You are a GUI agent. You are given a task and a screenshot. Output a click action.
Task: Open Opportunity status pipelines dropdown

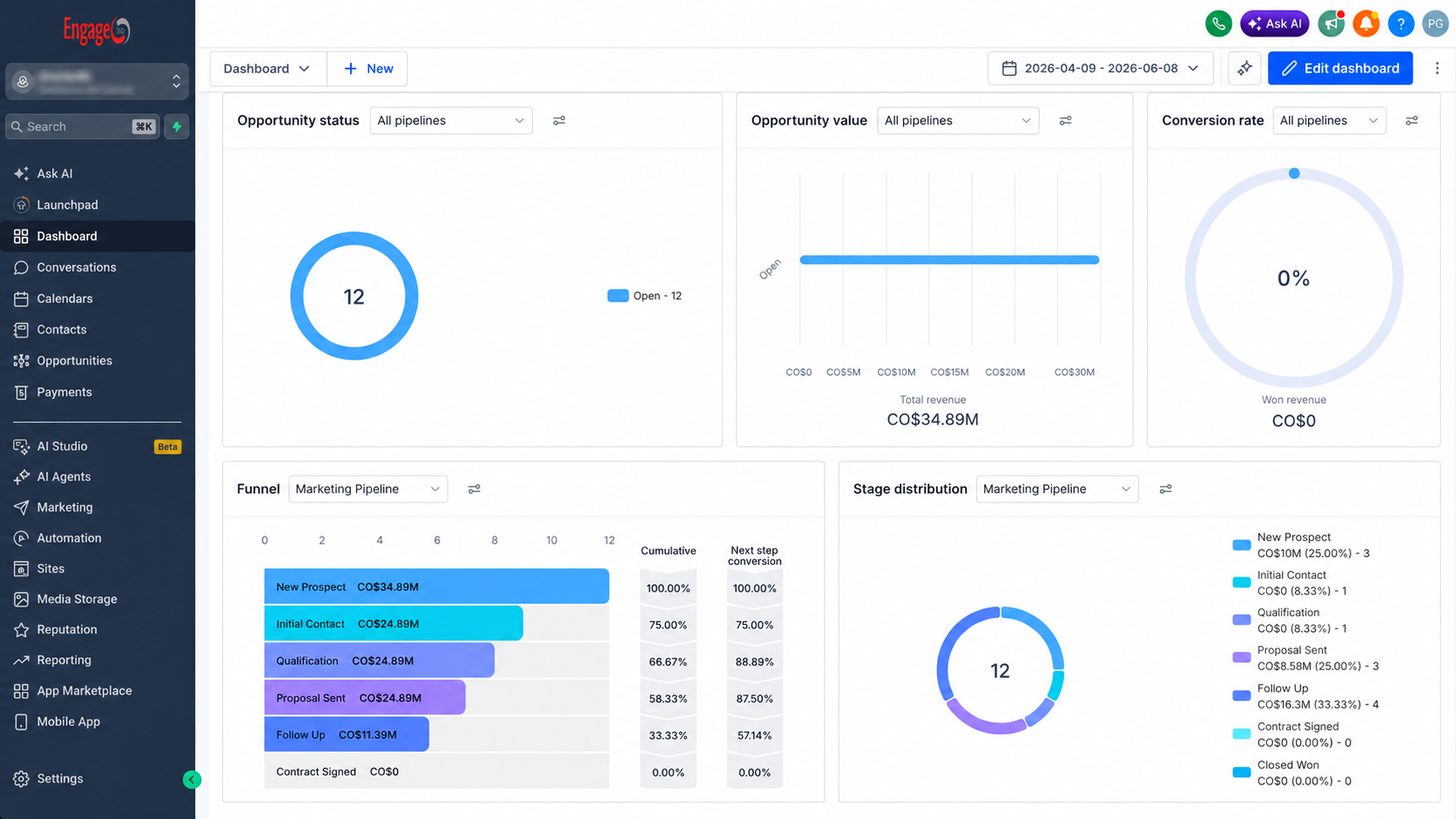451,121
